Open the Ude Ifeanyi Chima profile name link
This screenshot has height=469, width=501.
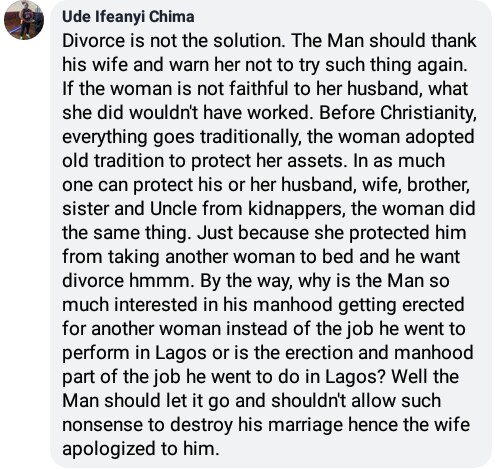coord(128,17)
